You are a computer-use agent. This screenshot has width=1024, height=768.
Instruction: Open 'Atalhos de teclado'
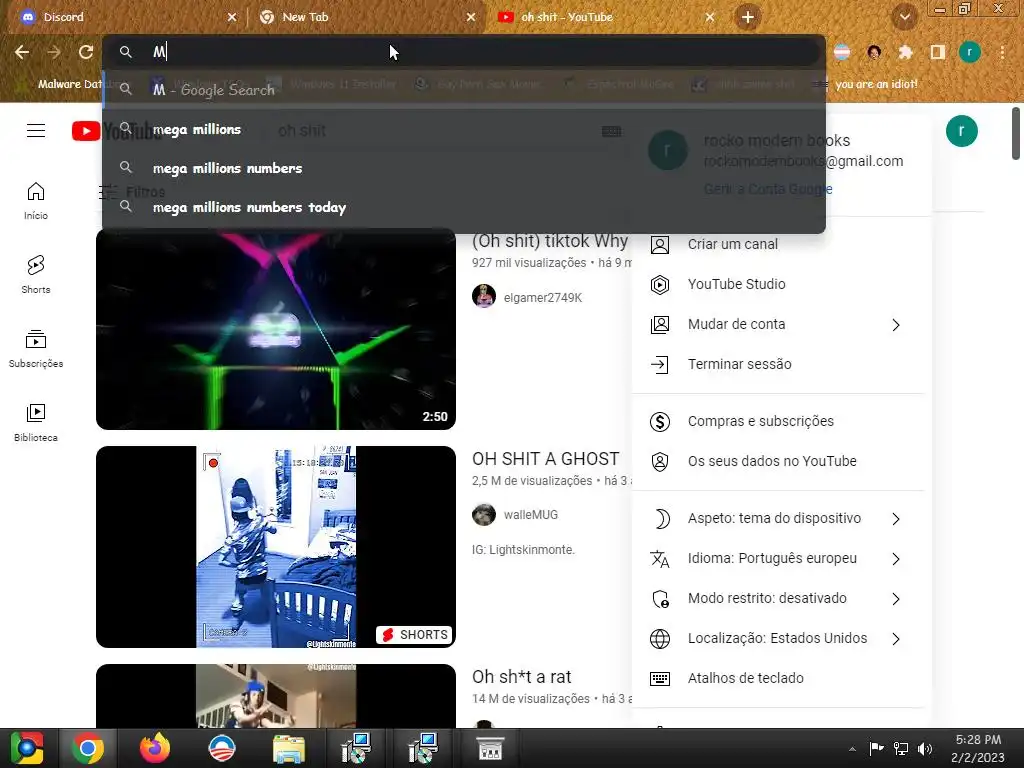point(778,678)
